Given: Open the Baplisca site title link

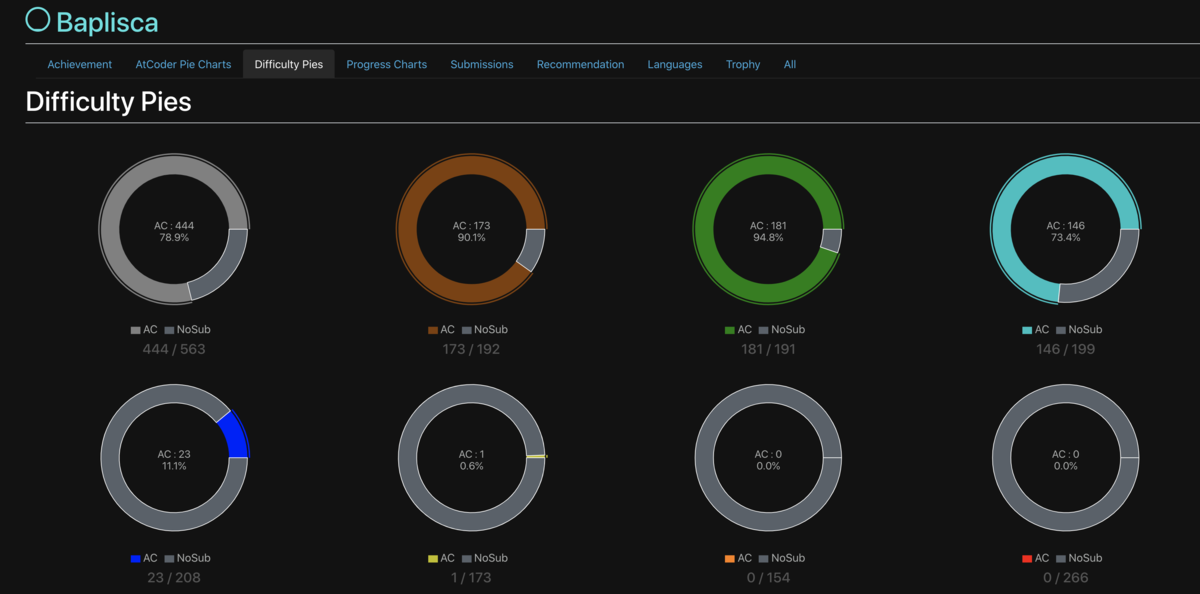Looking at the screenshot, I should click(x=107, y=21).
